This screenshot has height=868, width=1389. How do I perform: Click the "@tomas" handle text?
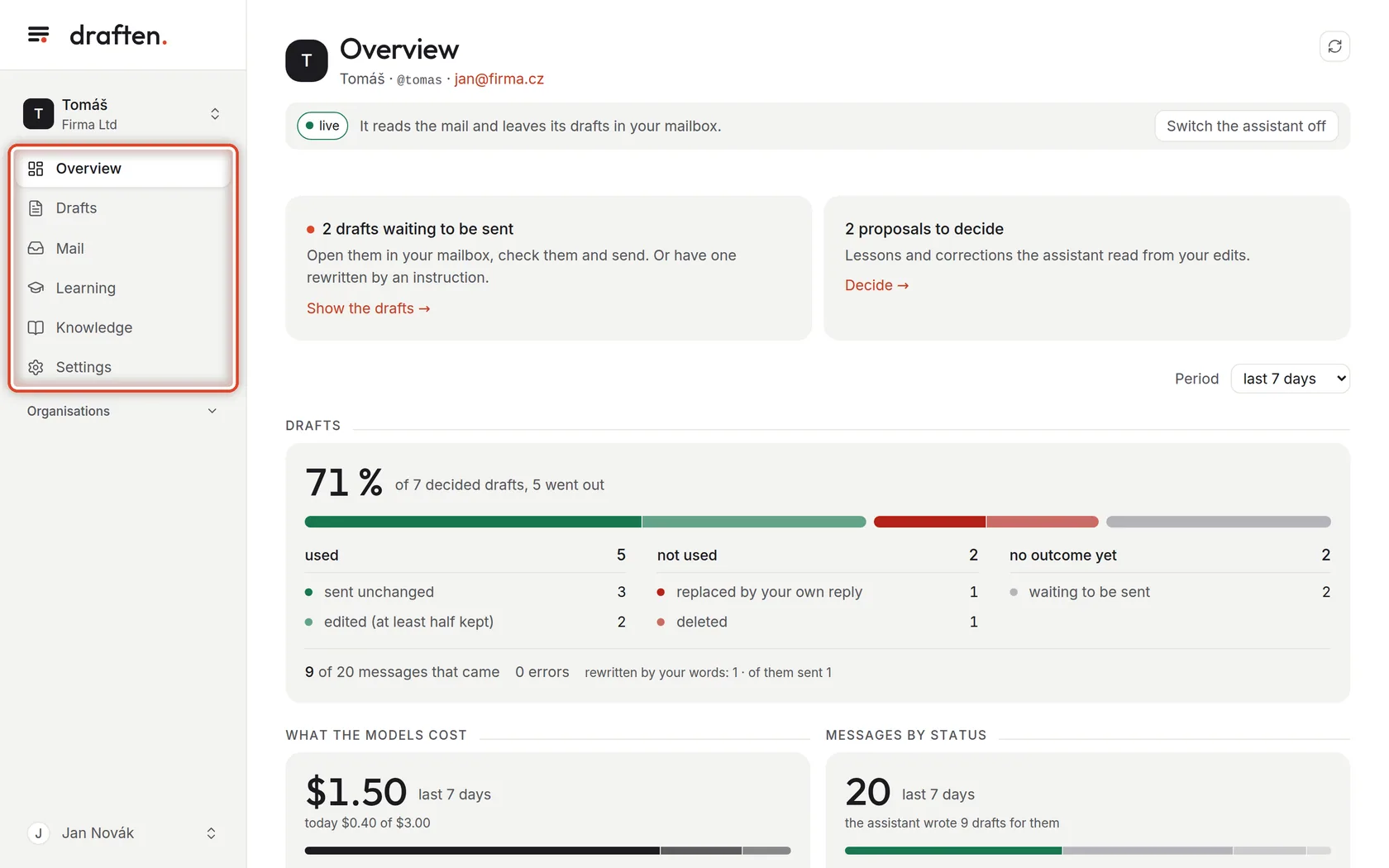click(419, 79)
